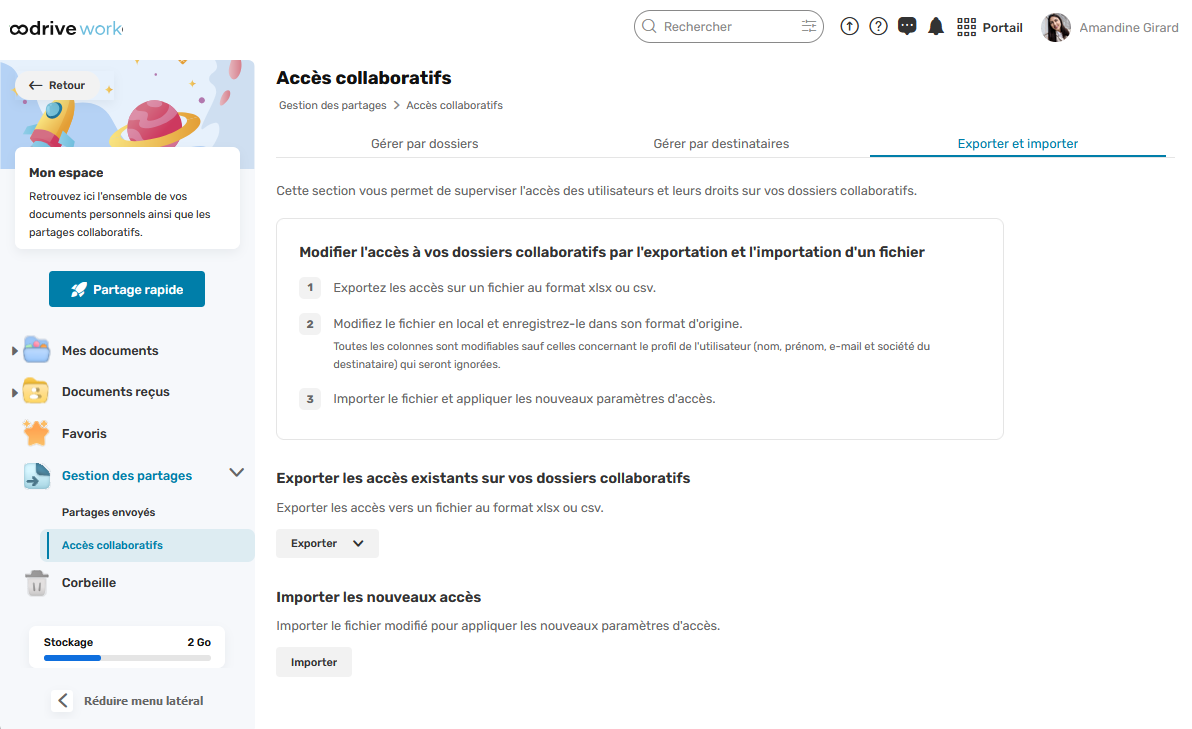
Task: Click the search filter sliders icon
Action: [809, 27]
